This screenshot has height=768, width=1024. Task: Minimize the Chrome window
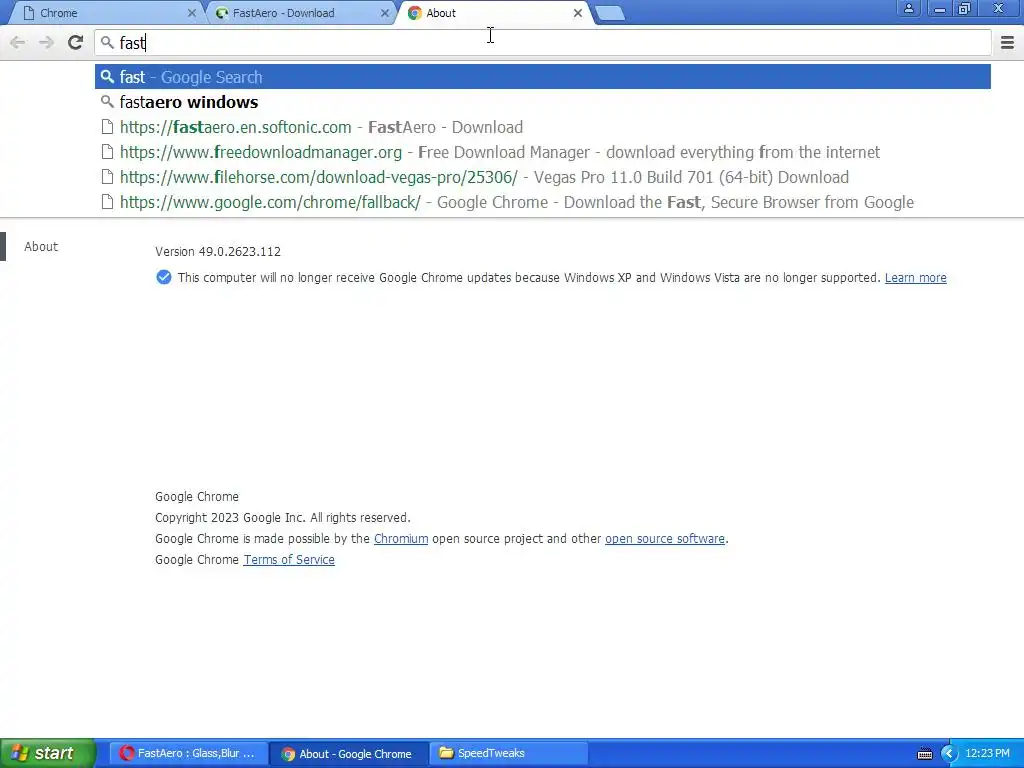point(939,8)
